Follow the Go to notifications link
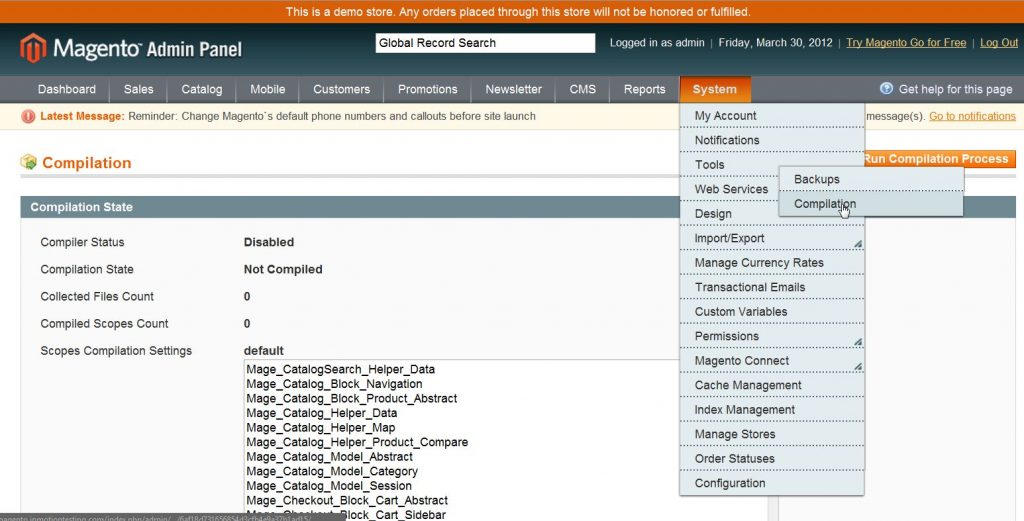The height and width of the screenshot is (521, 1024). tap(972, 116)
